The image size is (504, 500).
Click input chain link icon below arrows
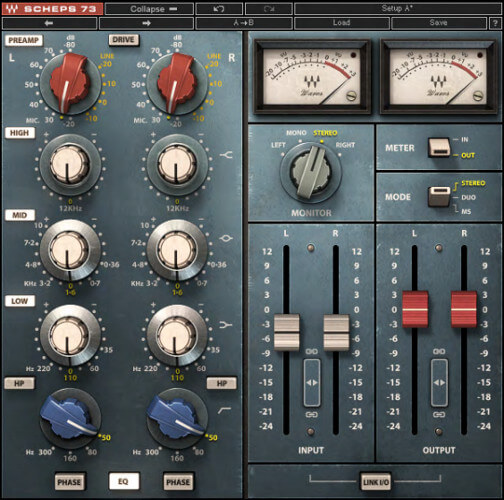[311, 415]
